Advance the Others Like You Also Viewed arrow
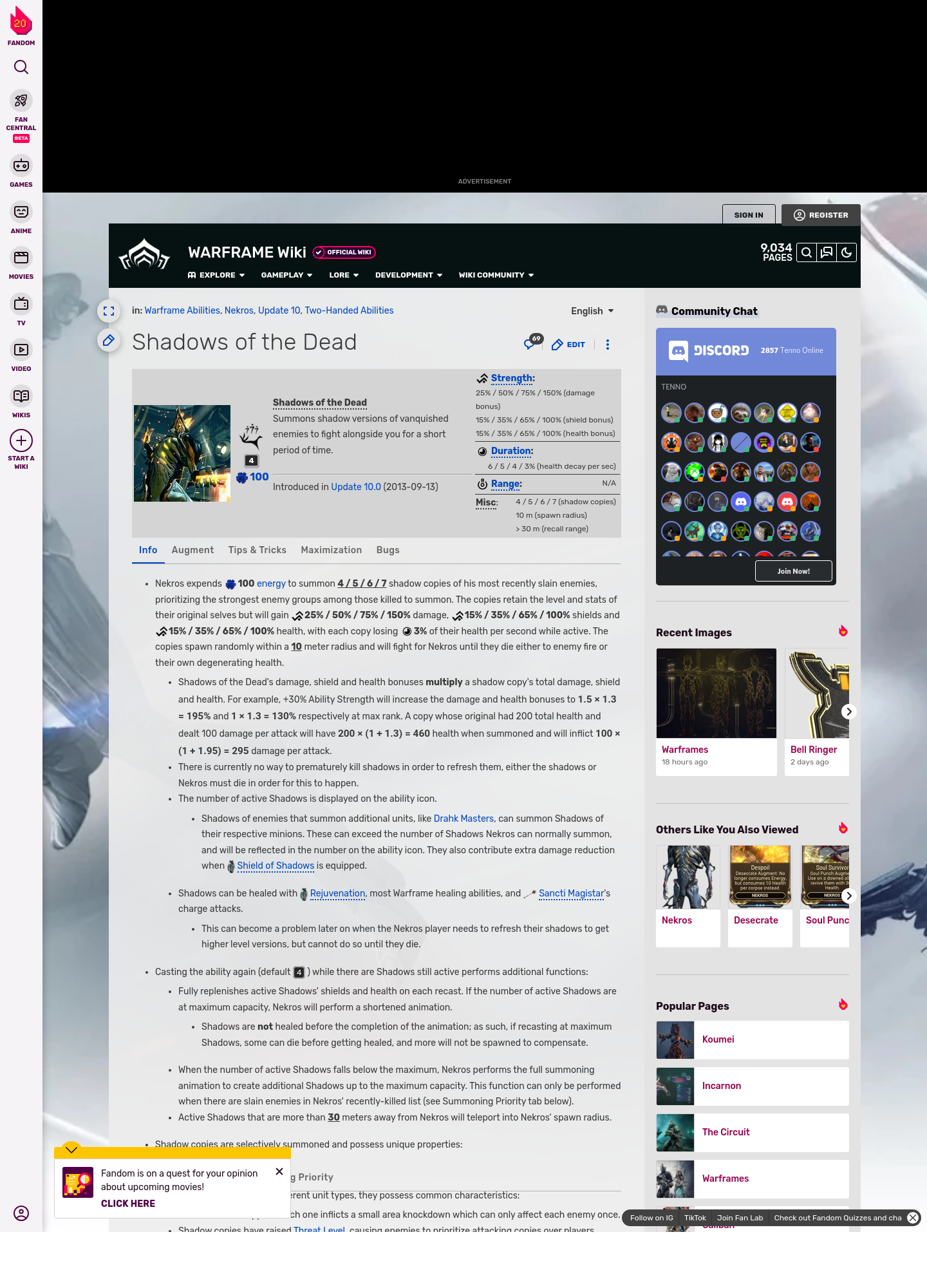This screenshot has width=927, height=1288. [849, 896]
